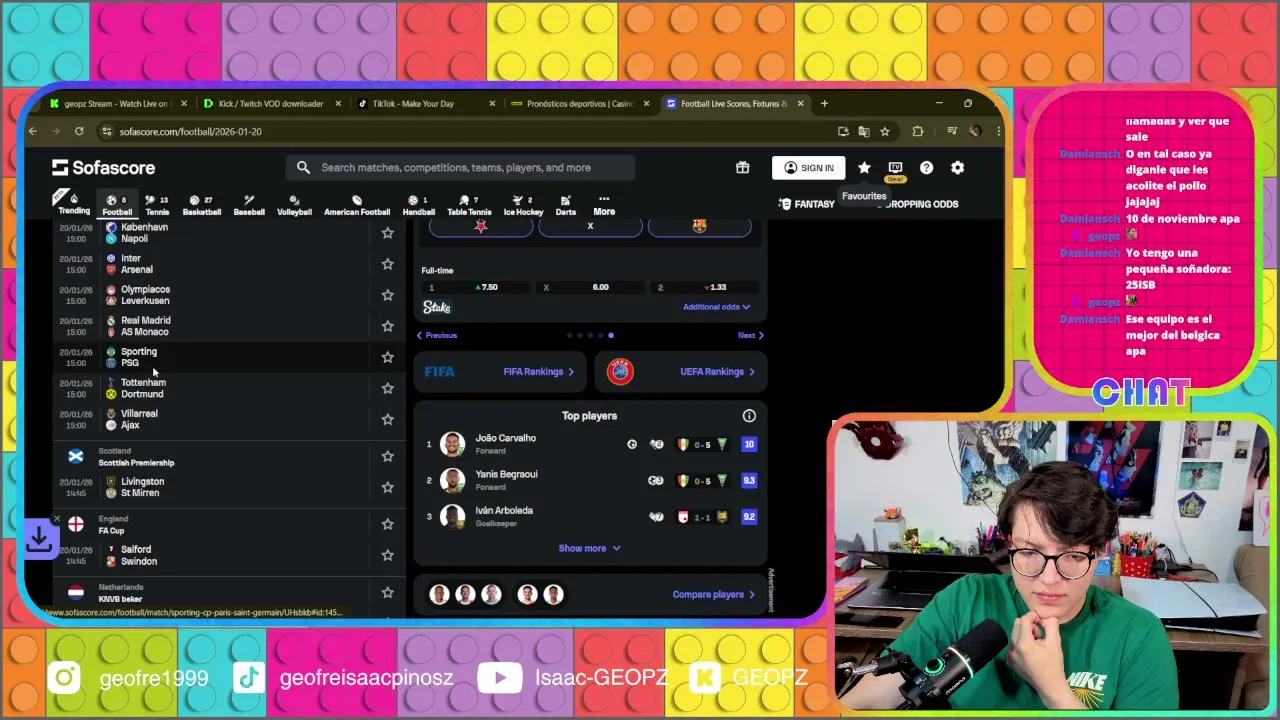1280x720 pixels.
Task: Expand the Additional odds dropdown
Action: pos(716,307)
